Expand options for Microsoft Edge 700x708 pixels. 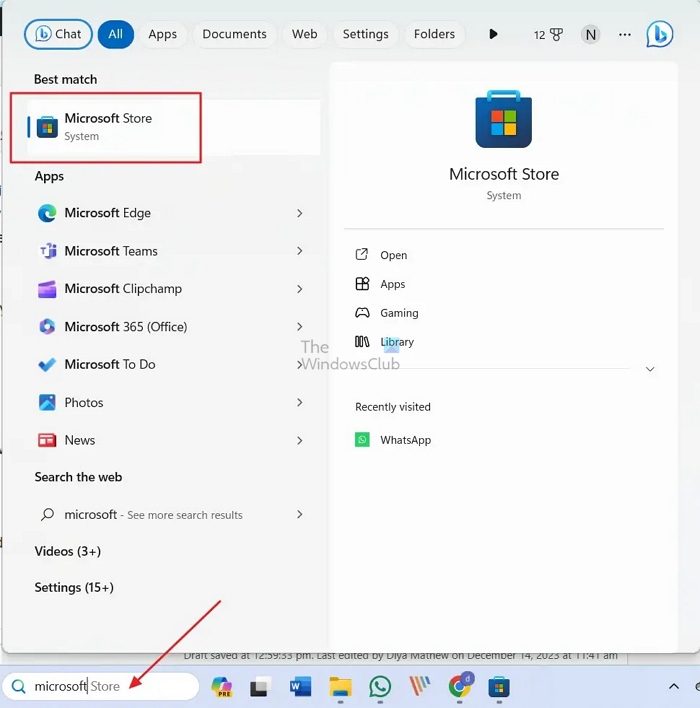[x=300, y=213]
